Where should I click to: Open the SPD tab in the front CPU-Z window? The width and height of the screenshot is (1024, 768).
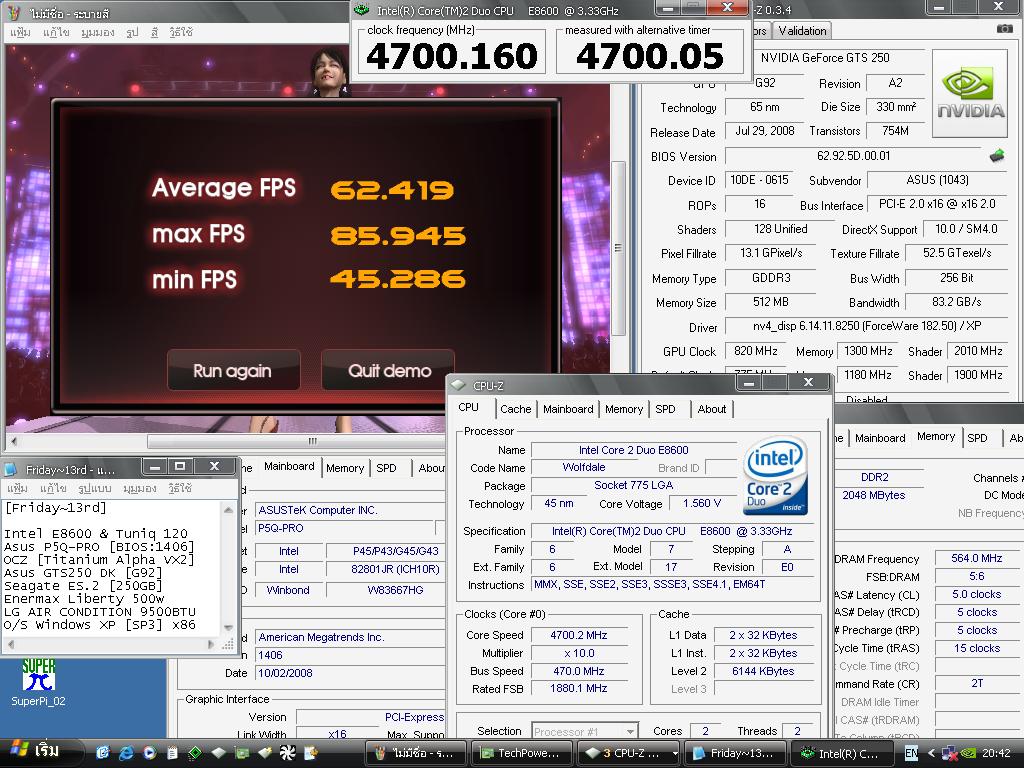[665, 409]
